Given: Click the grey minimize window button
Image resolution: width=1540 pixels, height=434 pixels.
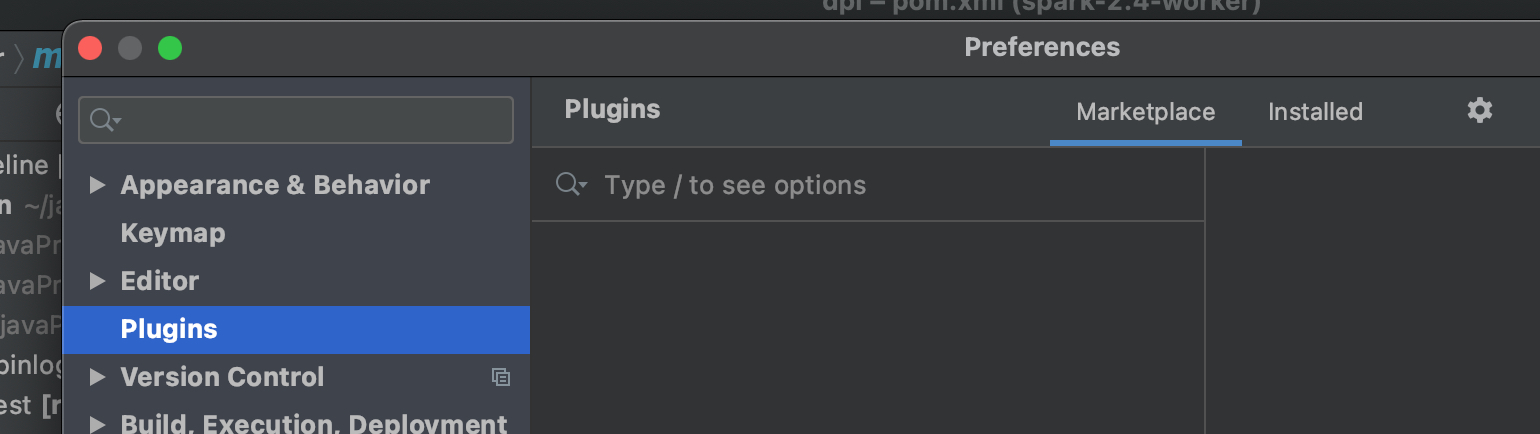Looking at the screenshot, I should pos(130,48).
